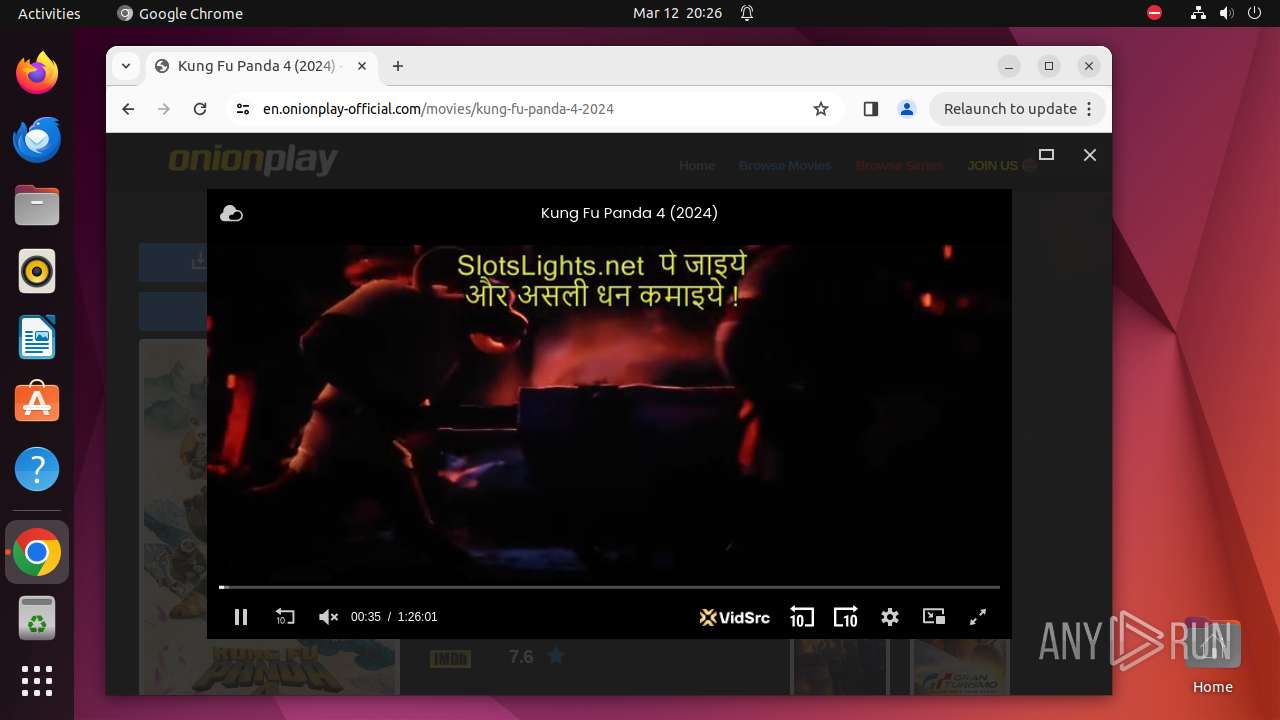This screenshot has height=720, width=1280.
Task: Open Chrome profile menu
Action: tap(907, 109)
